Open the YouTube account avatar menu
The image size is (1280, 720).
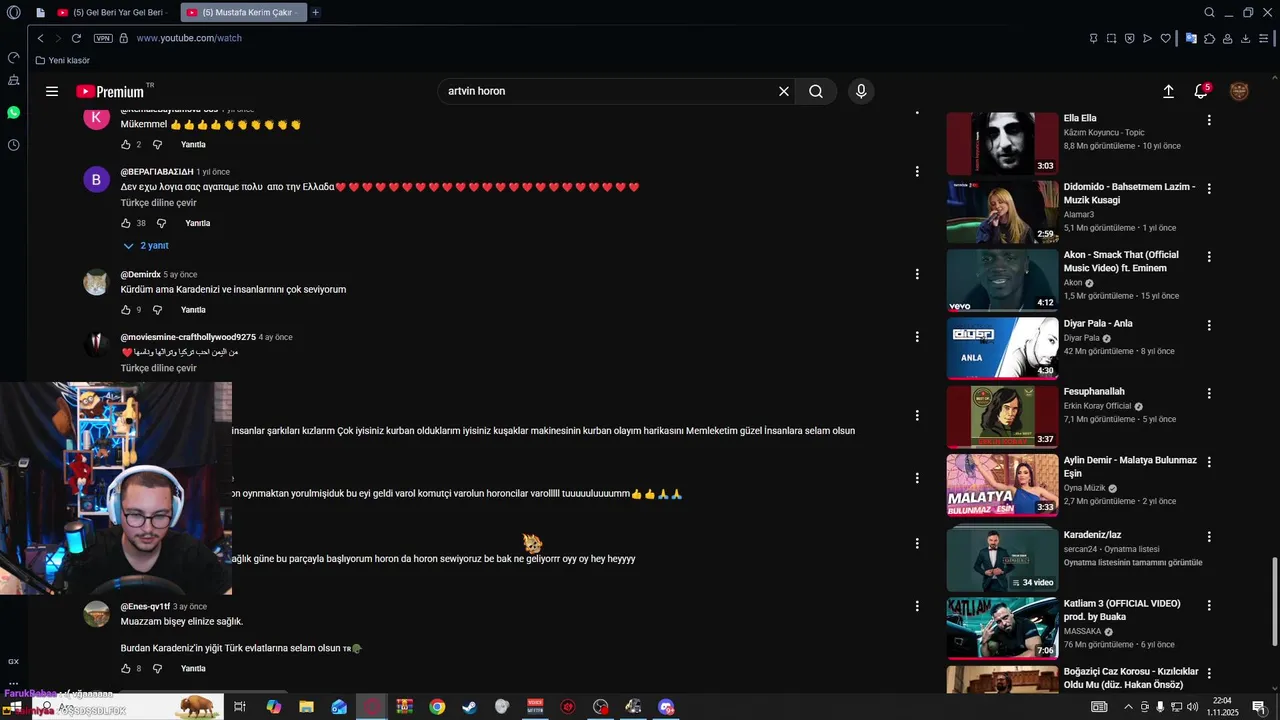(1239, 91)
